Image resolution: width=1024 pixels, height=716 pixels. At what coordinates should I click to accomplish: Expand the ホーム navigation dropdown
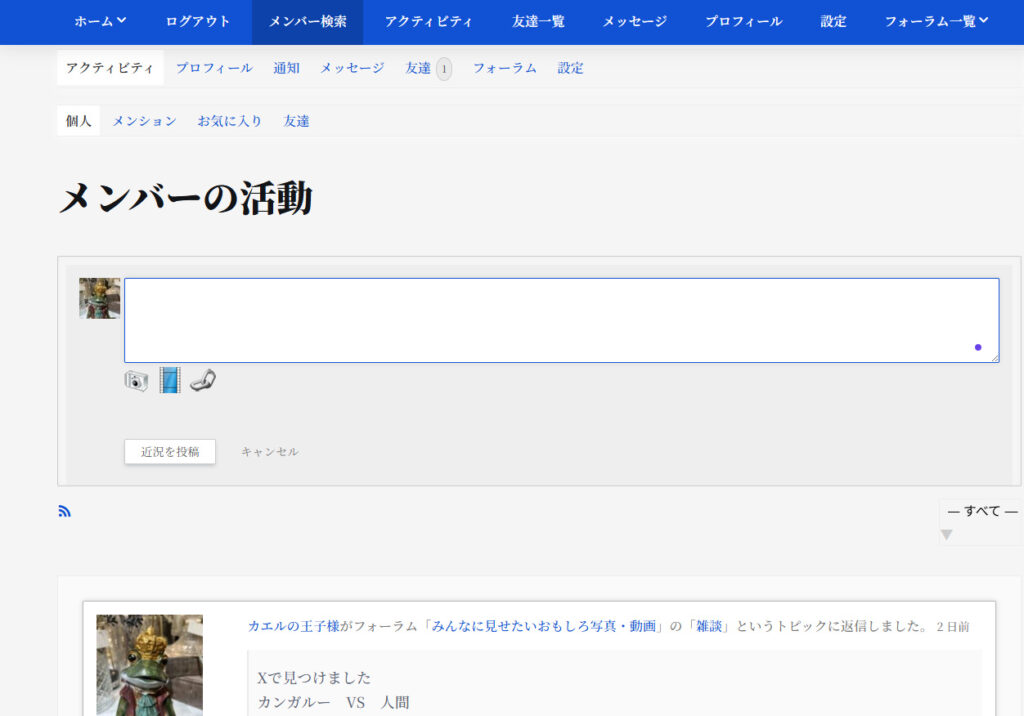(x=98, y=20)
